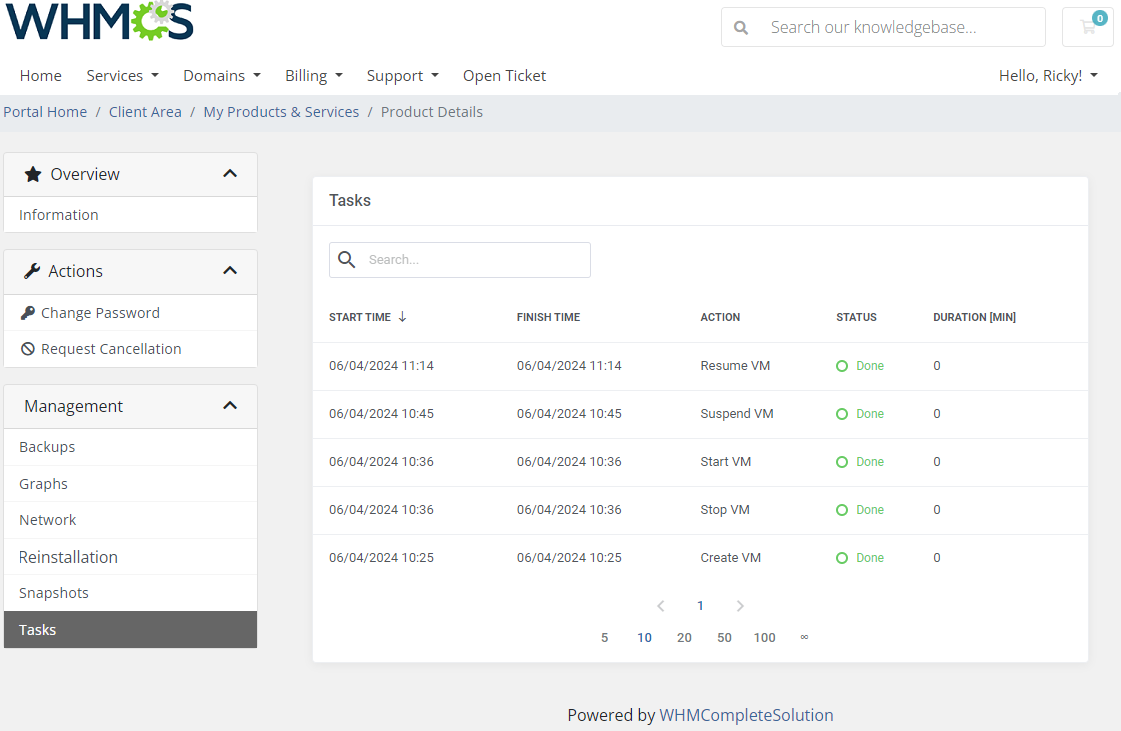Click page number 1
The width and height of the screenshot is (1121, 731).
(701, 606)
